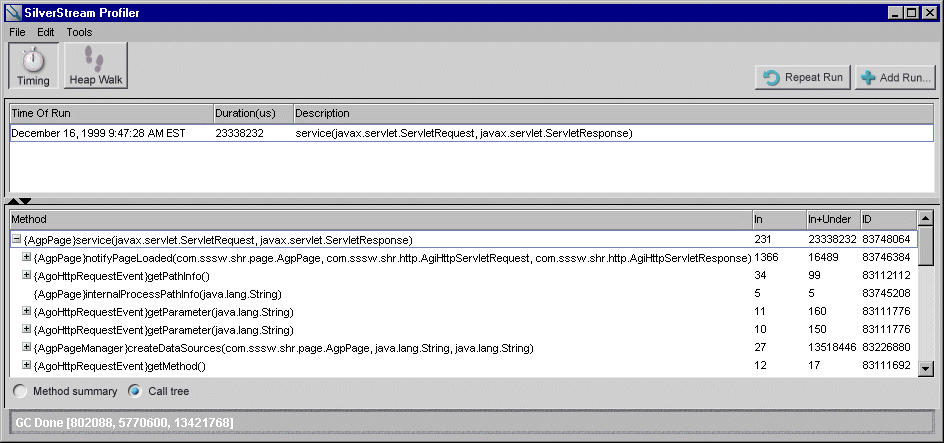Sort by the Method column header

[380, 219]
